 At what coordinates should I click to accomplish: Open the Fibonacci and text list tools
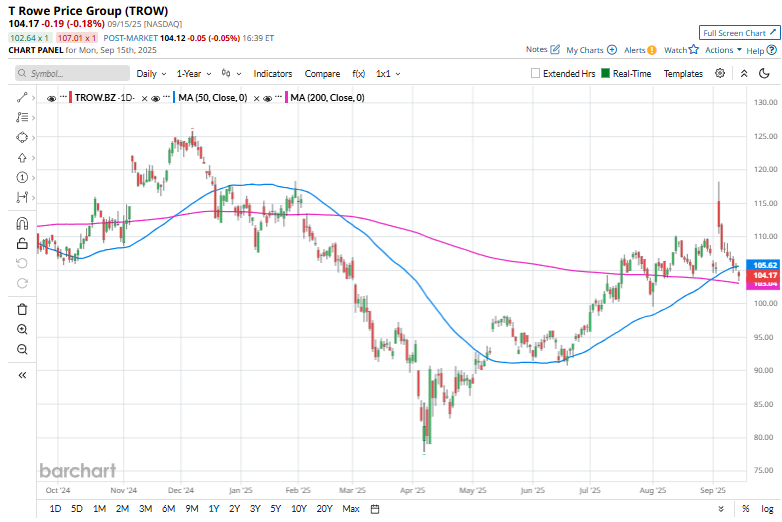click(22, 117)
